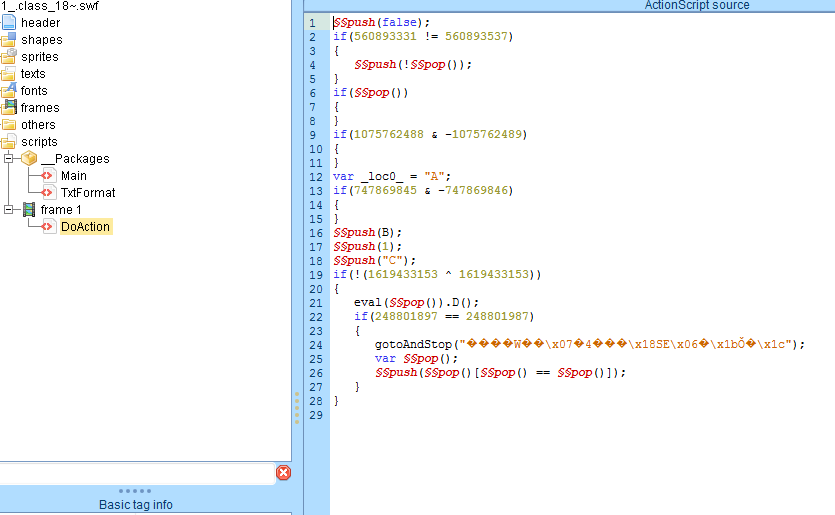Click line number 1 in the gutter
Viewport: 835px width, 515px height.
click(x=313, y=23)
